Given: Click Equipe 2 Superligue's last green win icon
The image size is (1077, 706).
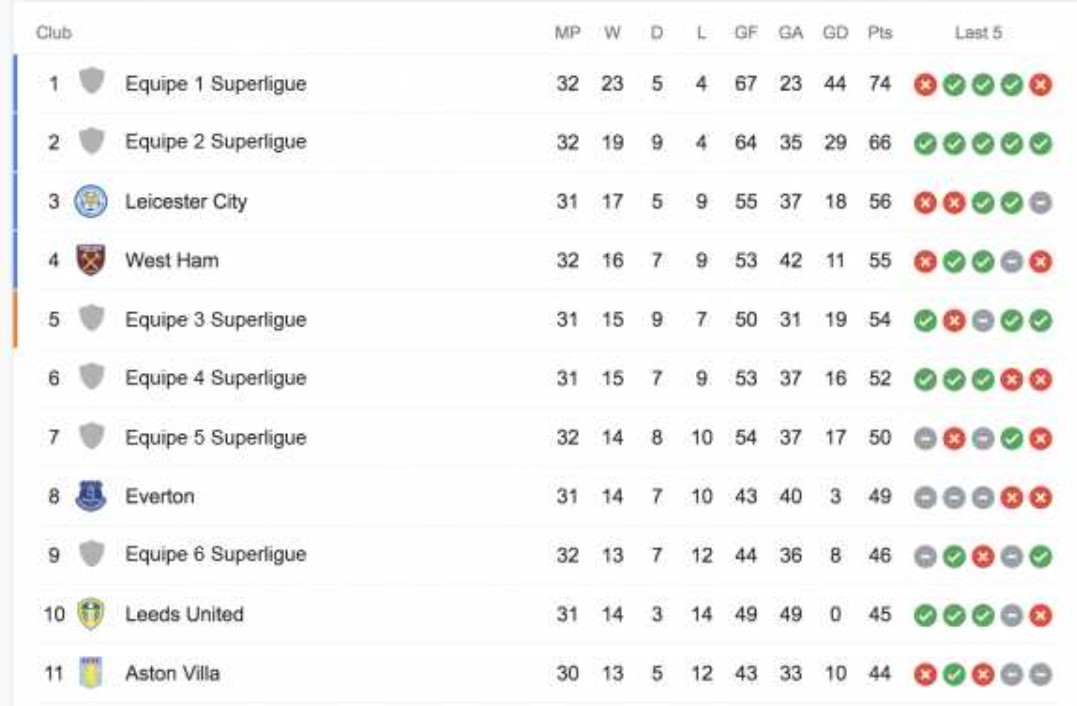Looking at the screenshot, I should (1041, 144).
